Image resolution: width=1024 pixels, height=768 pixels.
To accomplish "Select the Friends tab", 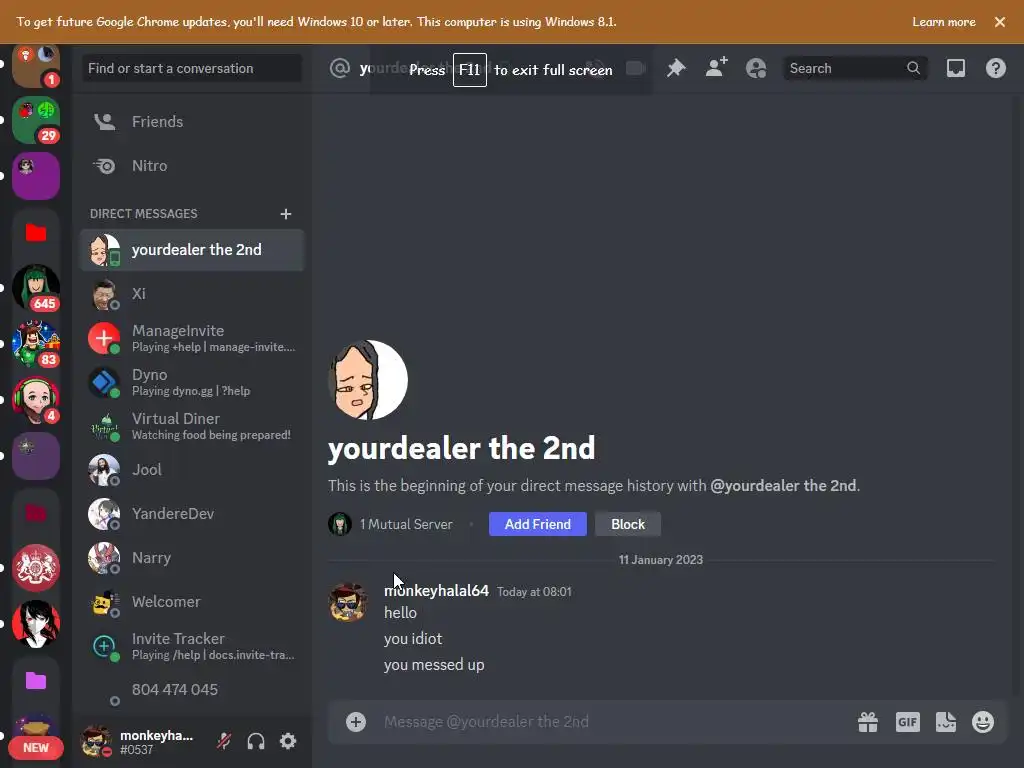I will click(192, 121).
